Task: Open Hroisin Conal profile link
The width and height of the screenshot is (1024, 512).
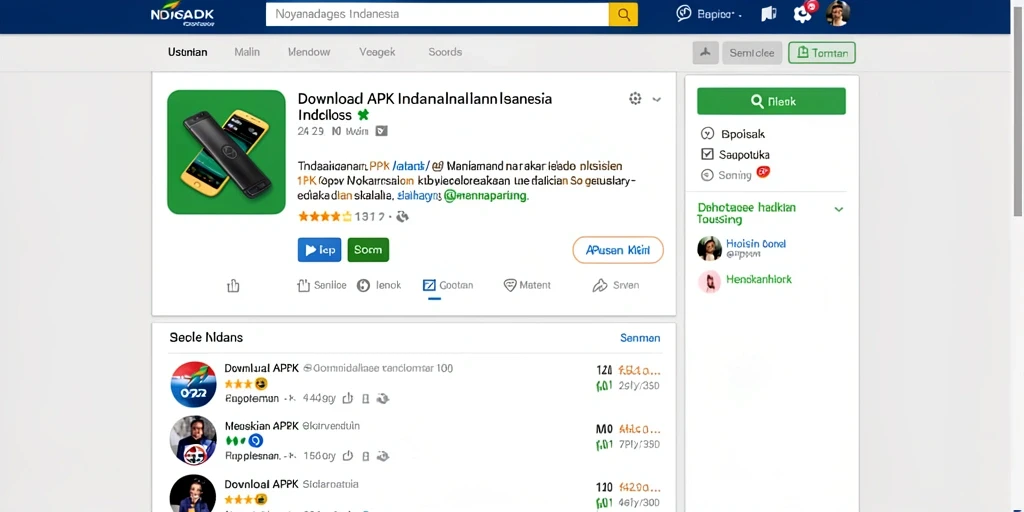Action: [756, 244]
